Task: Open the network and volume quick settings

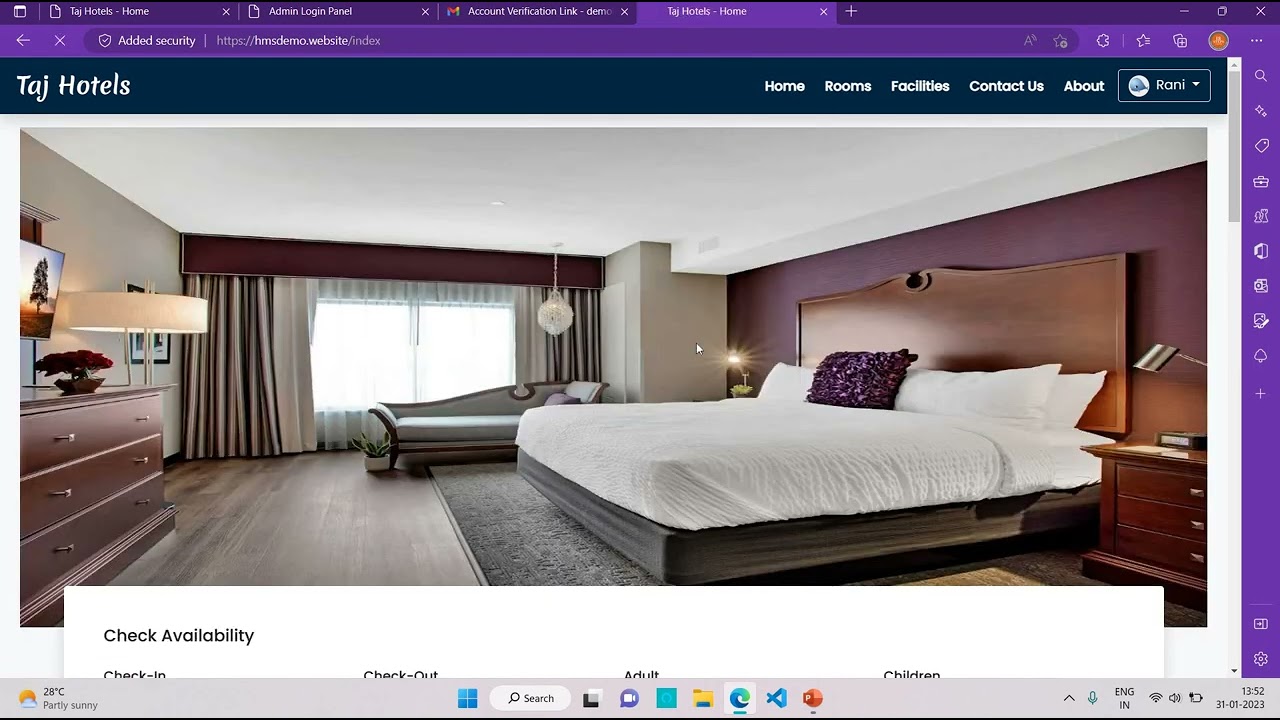Action: point(1175,698)
